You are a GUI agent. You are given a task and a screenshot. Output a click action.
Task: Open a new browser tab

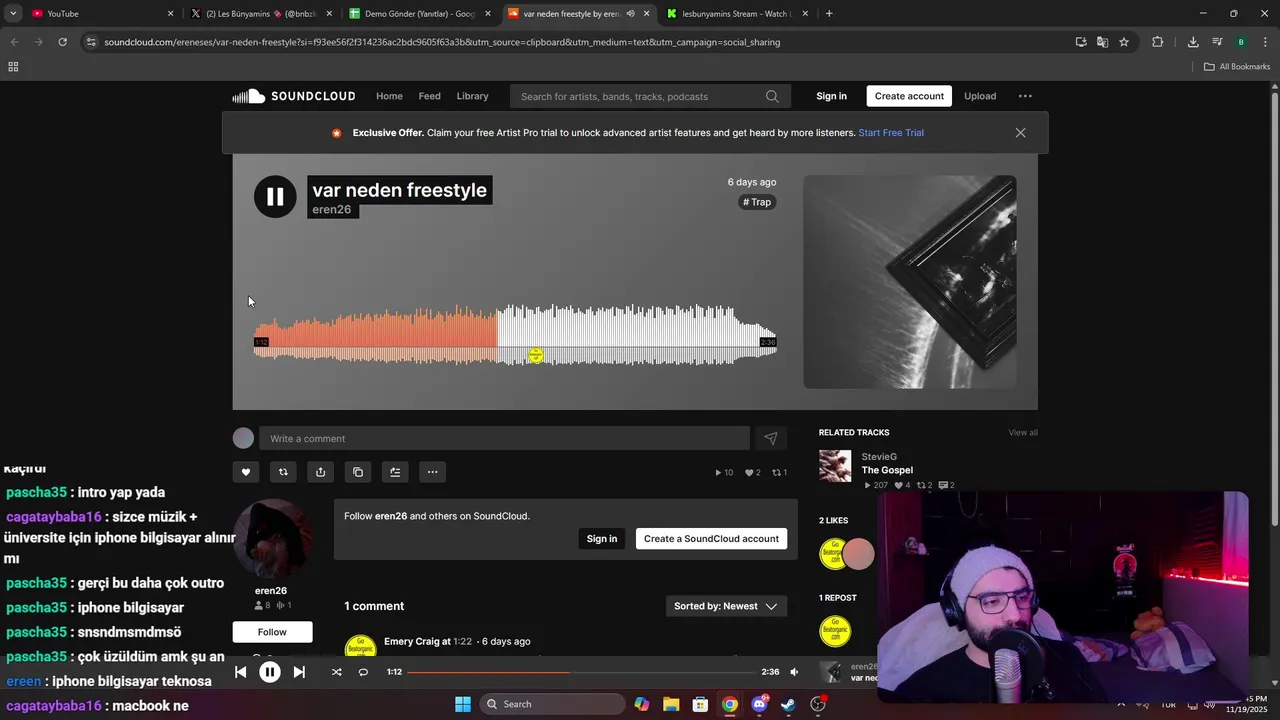pyautogui.click(x=829, y=14)
